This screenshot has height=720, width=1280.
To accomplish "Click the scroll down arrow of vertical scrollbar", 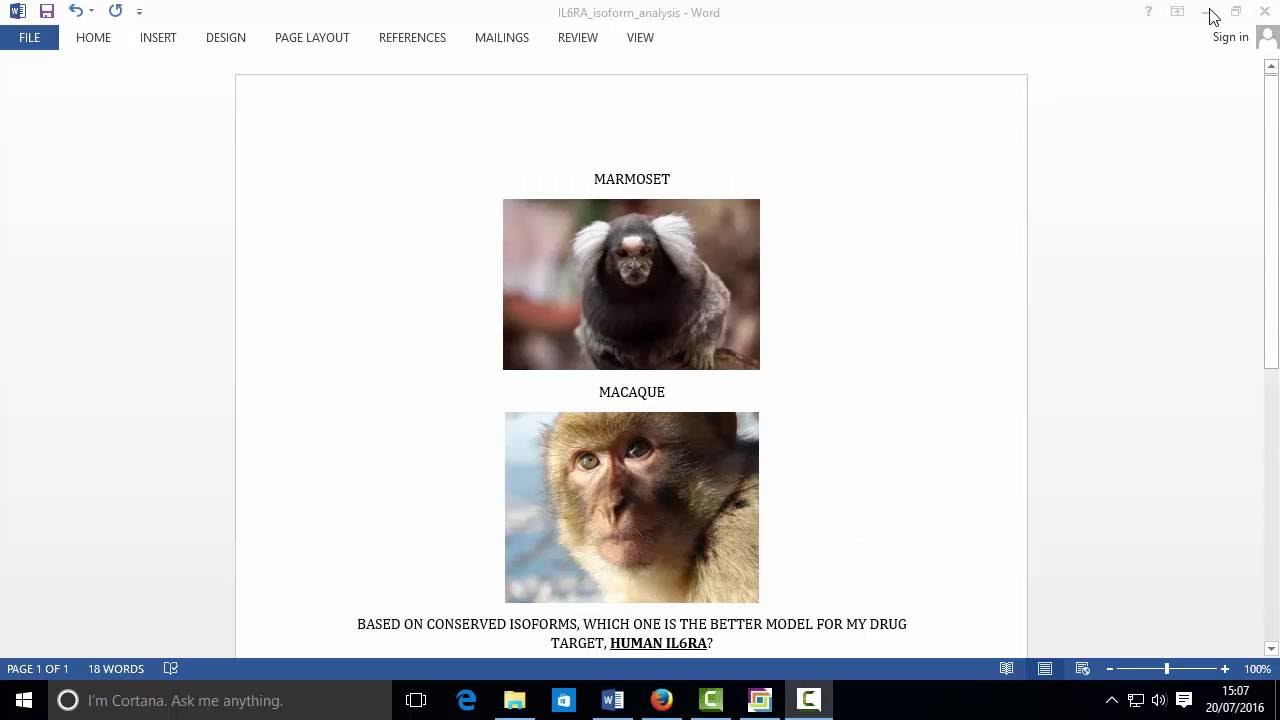I will coord(1271,649).
